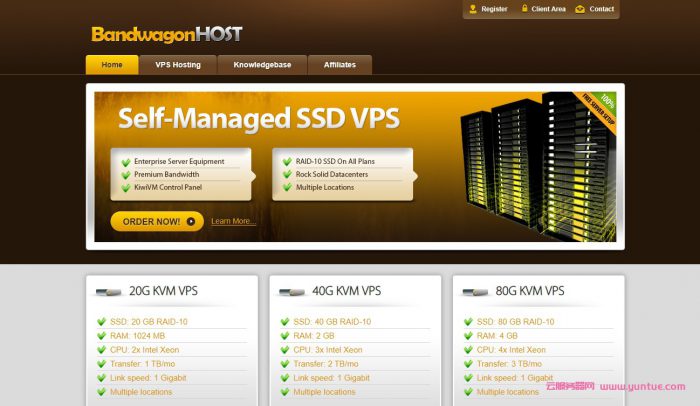
Task: Click the server icon beside 80G KVM VPS
Action: point(475,292)
